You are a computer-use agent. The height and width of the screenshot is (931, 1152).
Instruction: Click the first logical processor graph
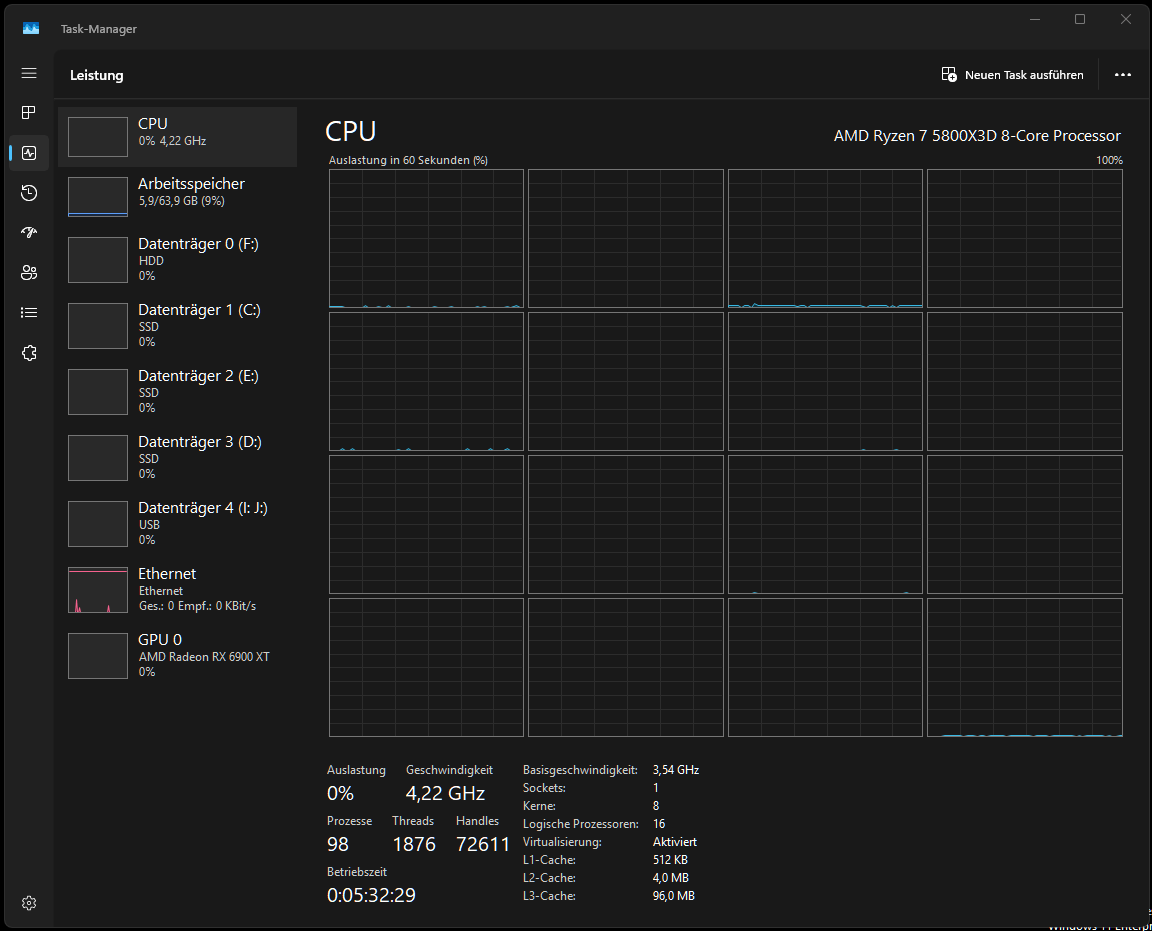tap(426, 238)
